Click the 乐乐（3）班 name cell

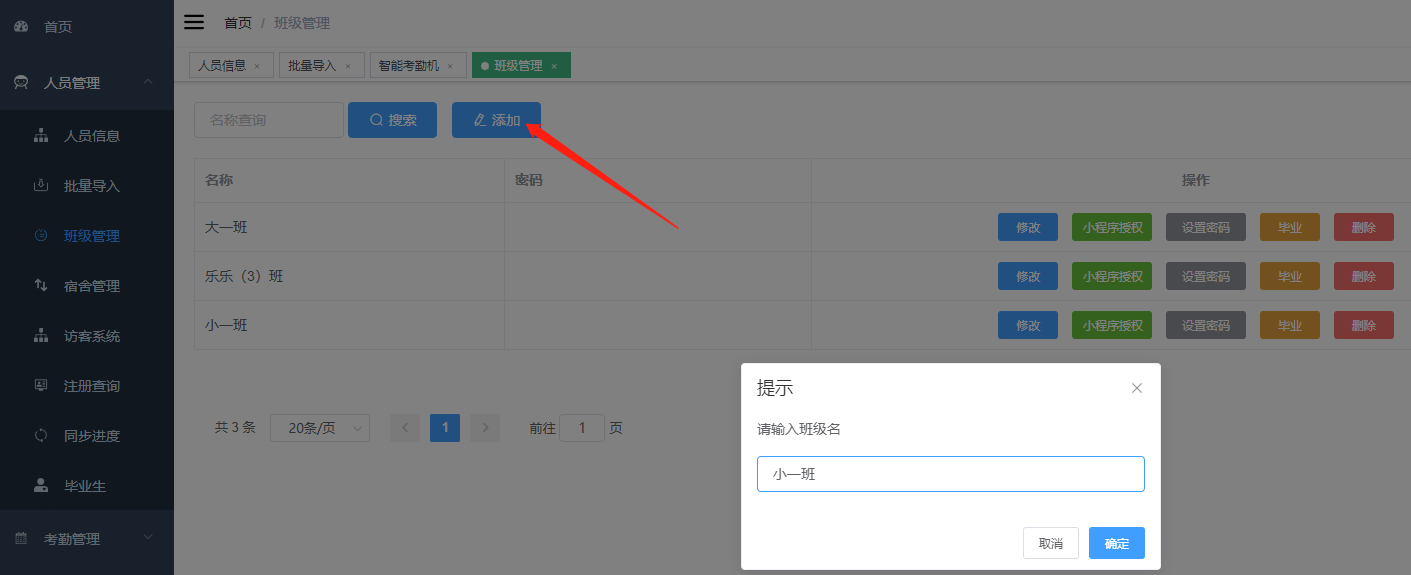pyautogui.click(x=349, y=276)
